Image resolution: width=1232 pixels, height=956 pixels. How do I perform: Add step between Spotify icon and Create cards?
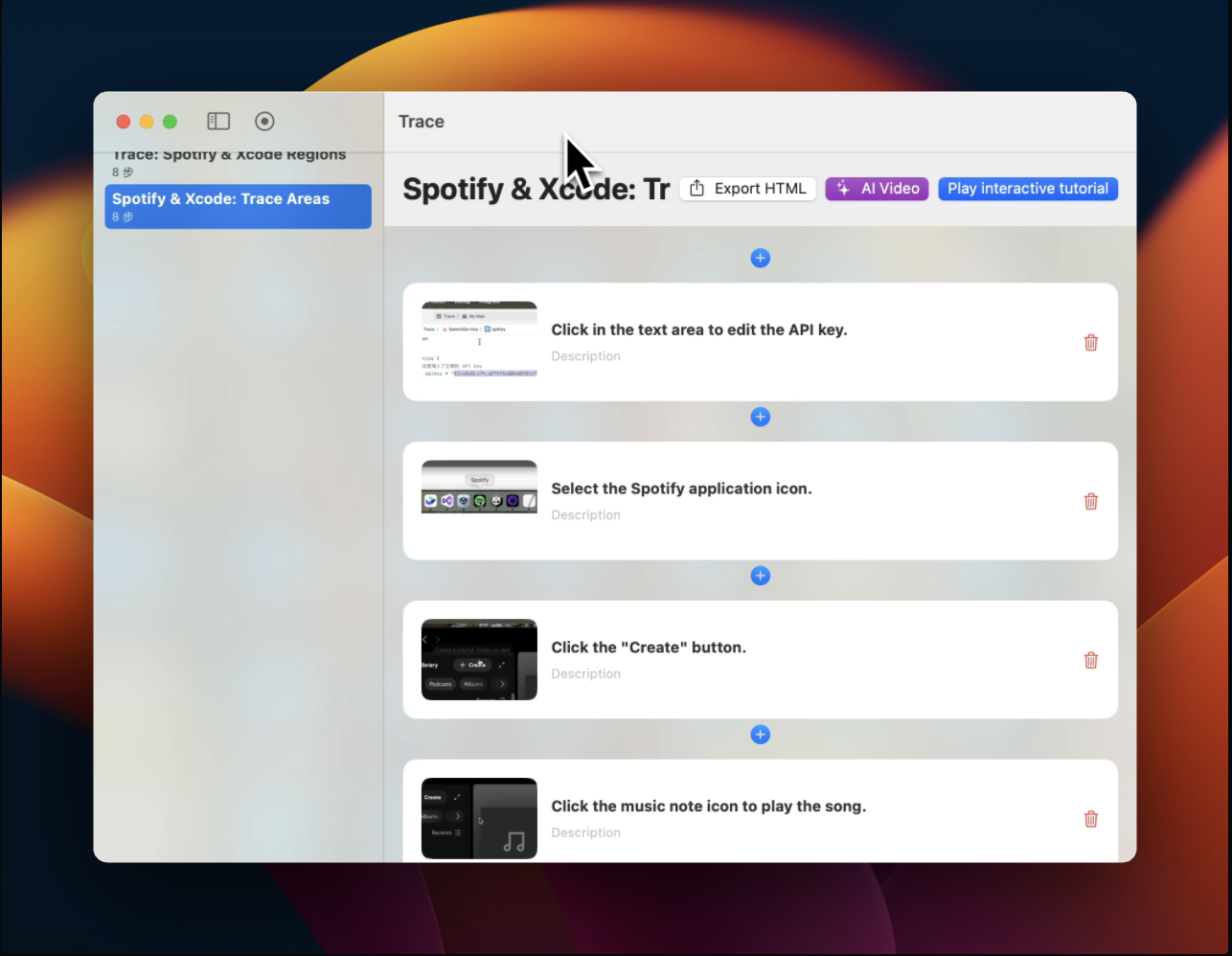click(x=761, y=577)
